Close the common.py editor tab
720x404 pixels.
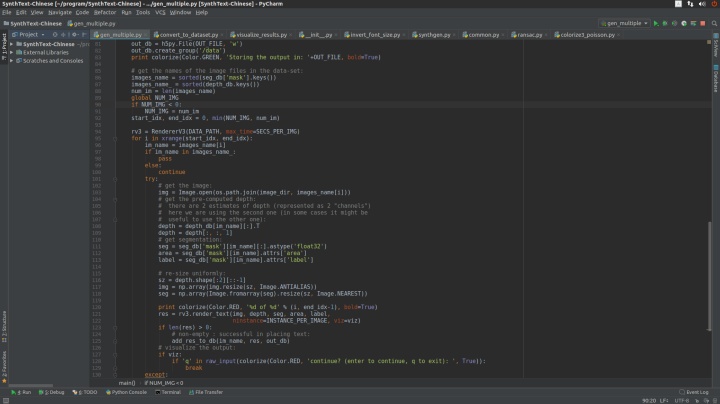coord(503,35)
